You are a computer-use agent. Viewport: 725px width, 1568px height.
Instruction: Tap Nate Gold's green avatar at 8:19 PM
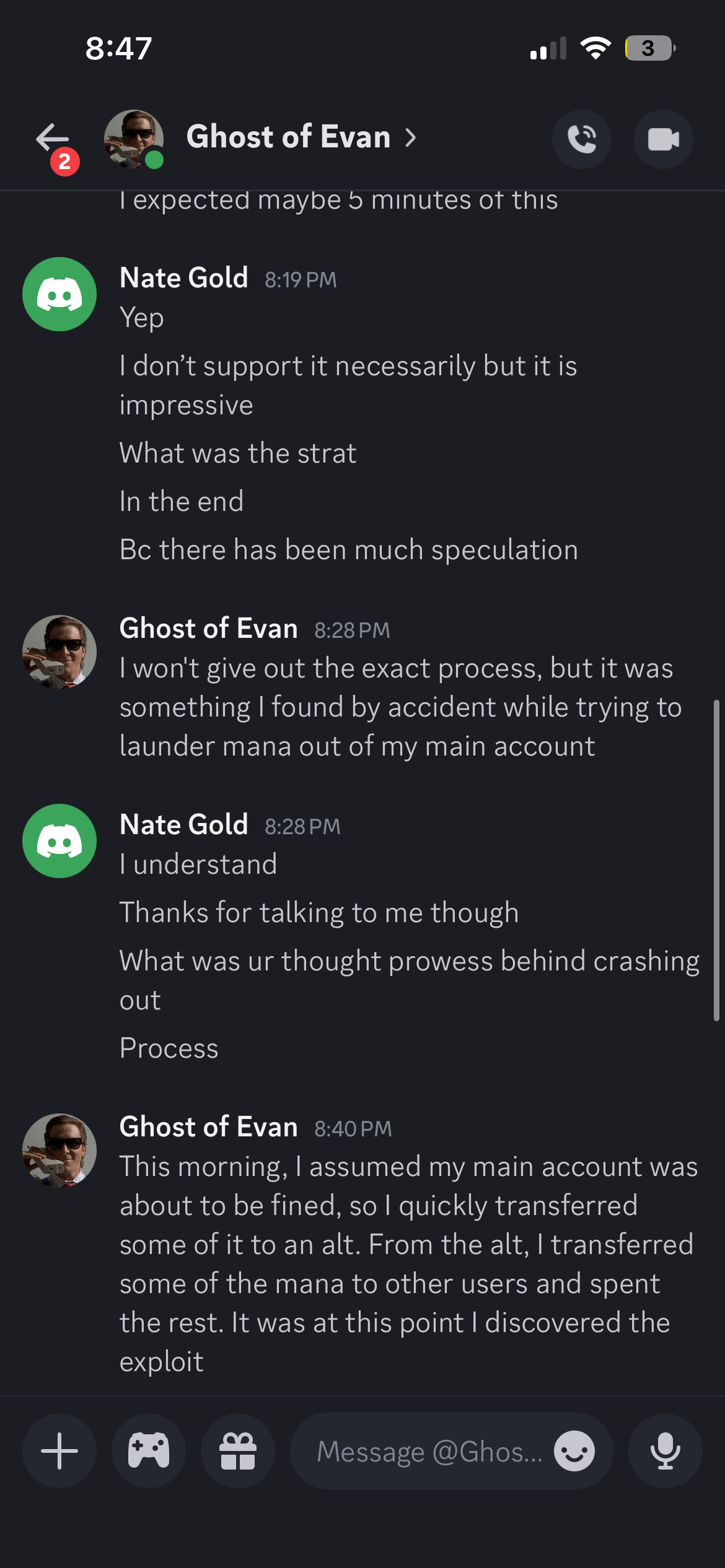(x=59, y=294)
